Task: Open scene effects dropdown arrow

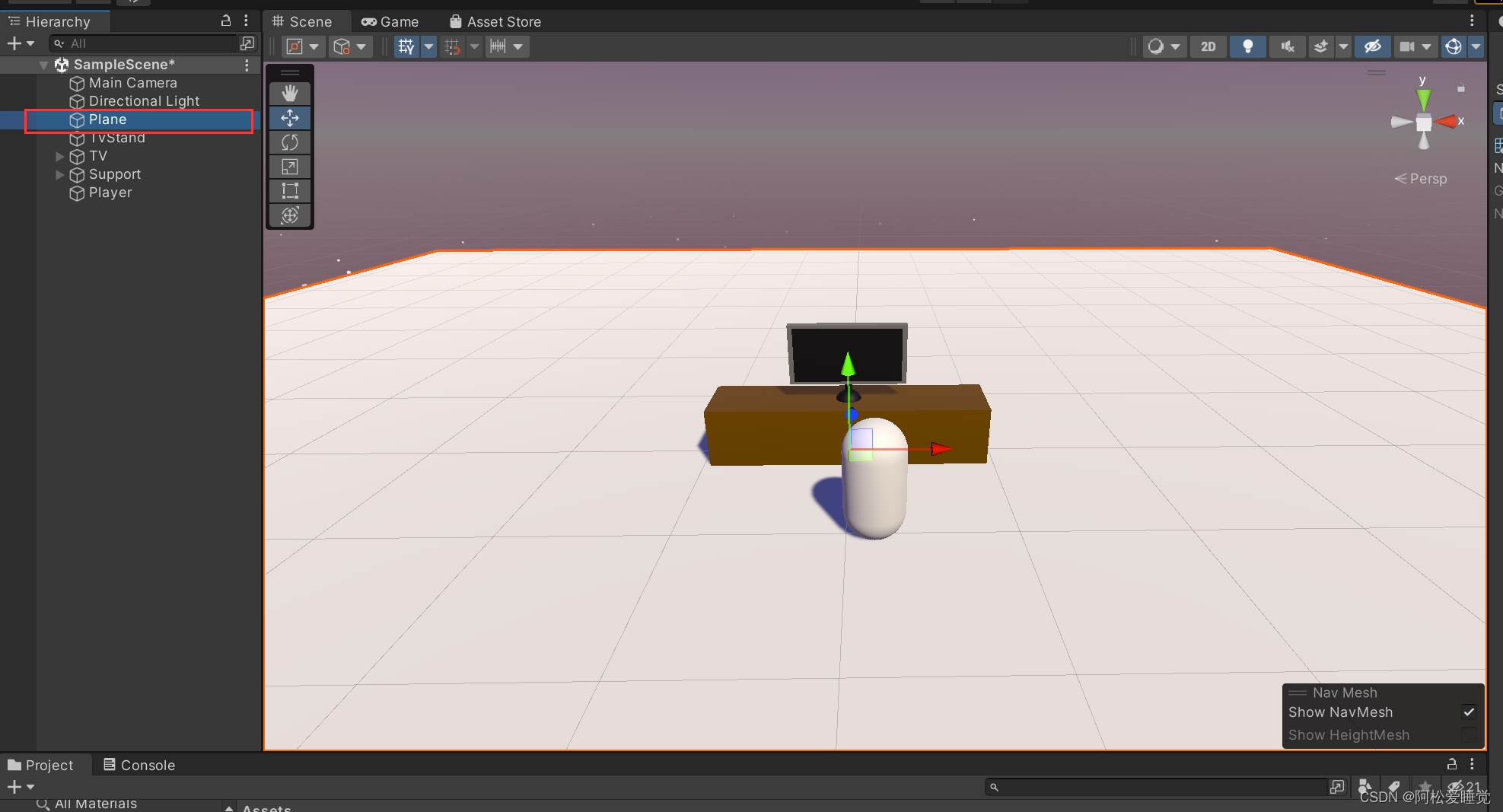Action: [1343, 46]
